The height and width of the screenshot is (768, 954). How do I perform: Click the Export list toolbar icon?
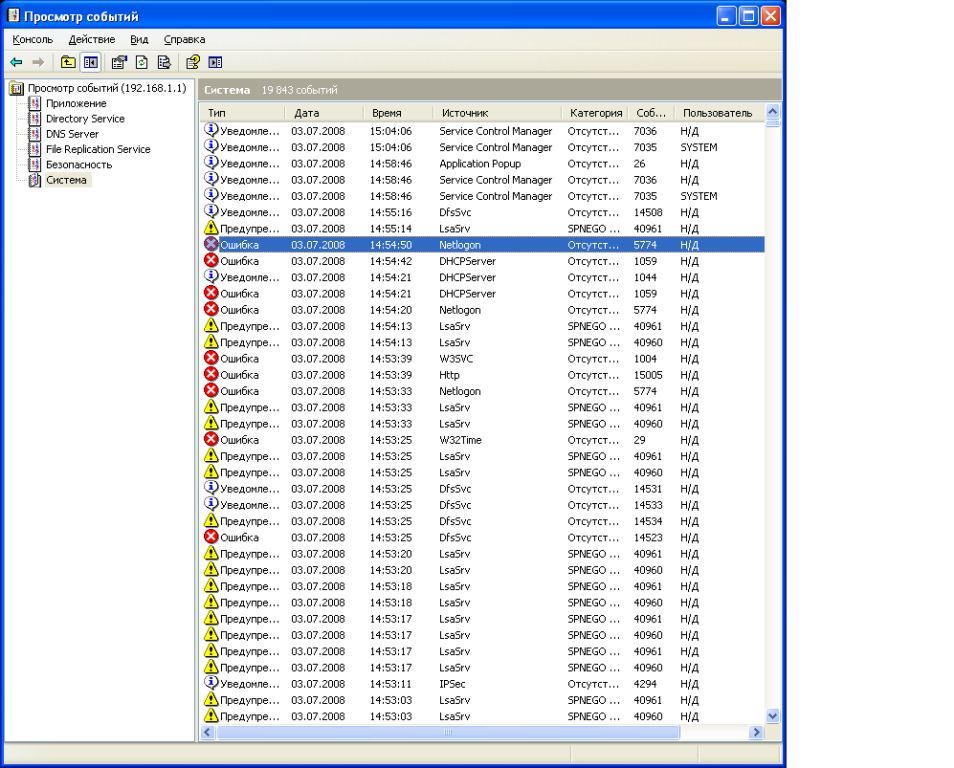click(164, 62)
